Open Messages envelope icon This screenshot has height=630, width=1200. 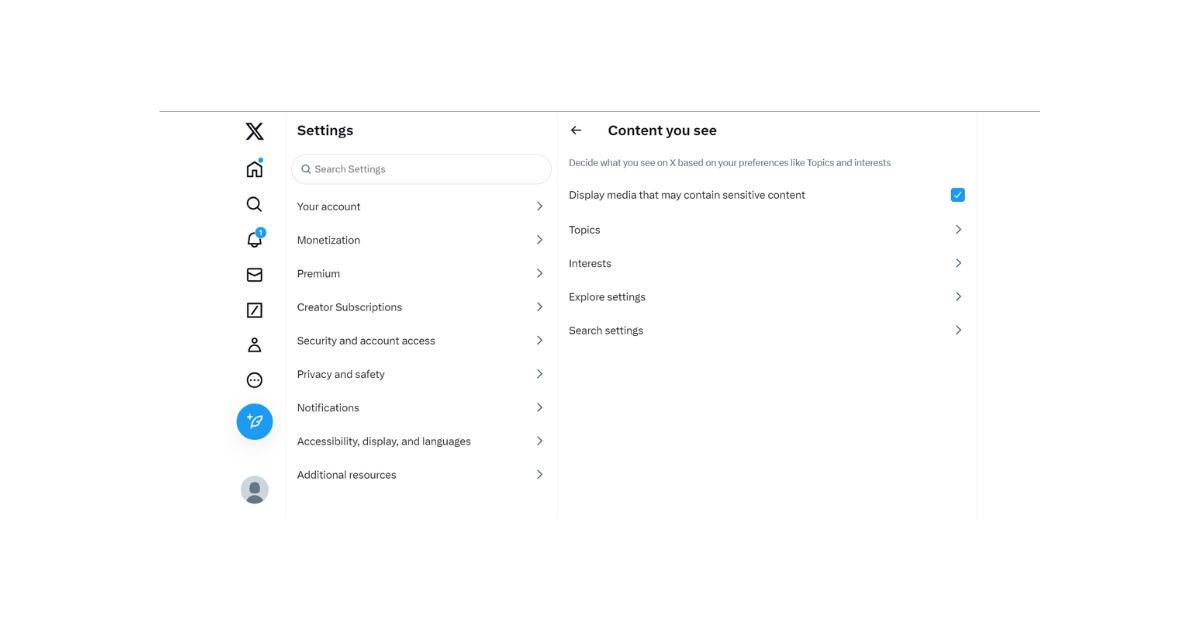tap(254, 275)
